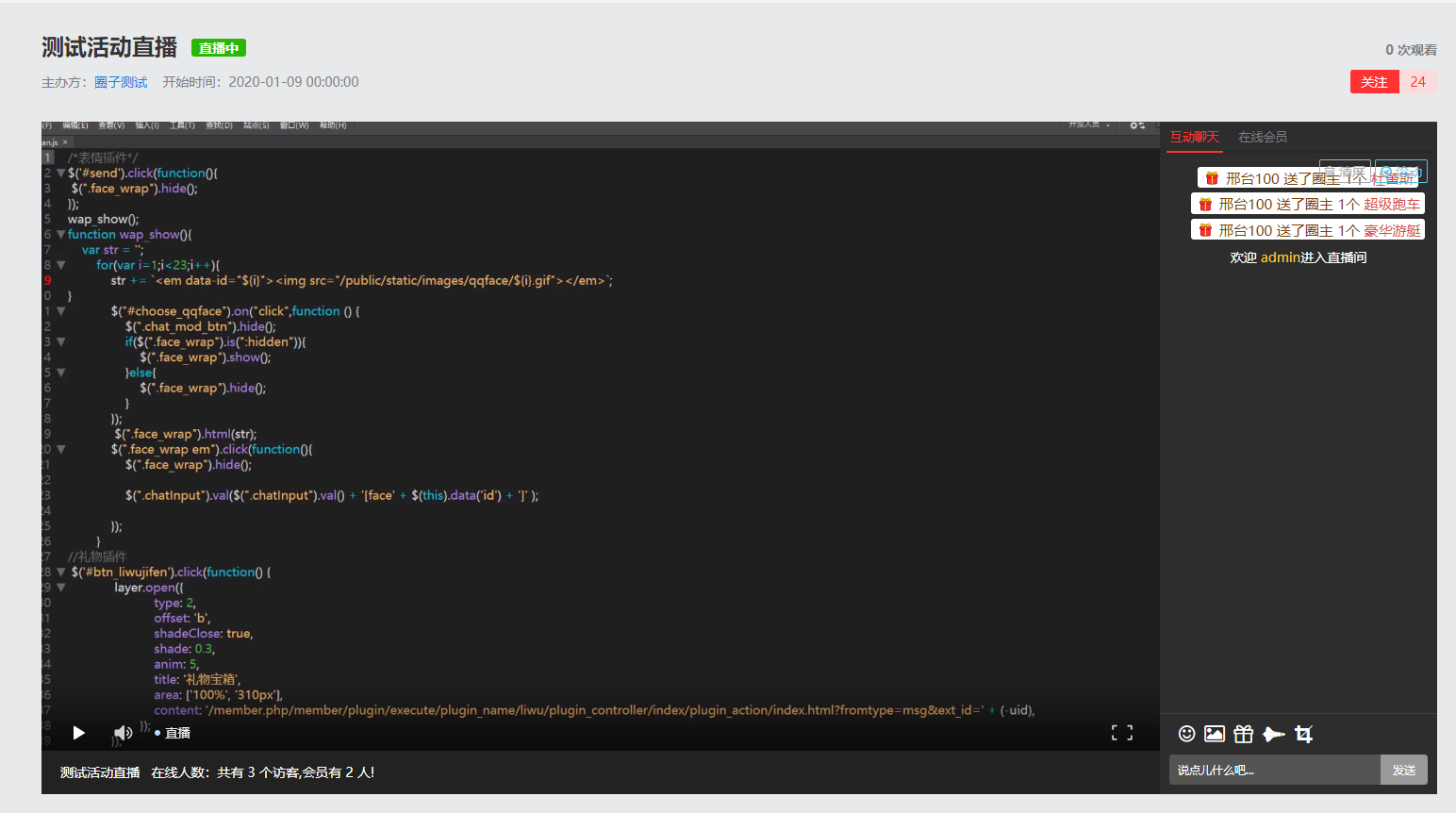Click the airplane icon in chat toolbar
Screen dimensions: 1456x813
coord(1273,734)
